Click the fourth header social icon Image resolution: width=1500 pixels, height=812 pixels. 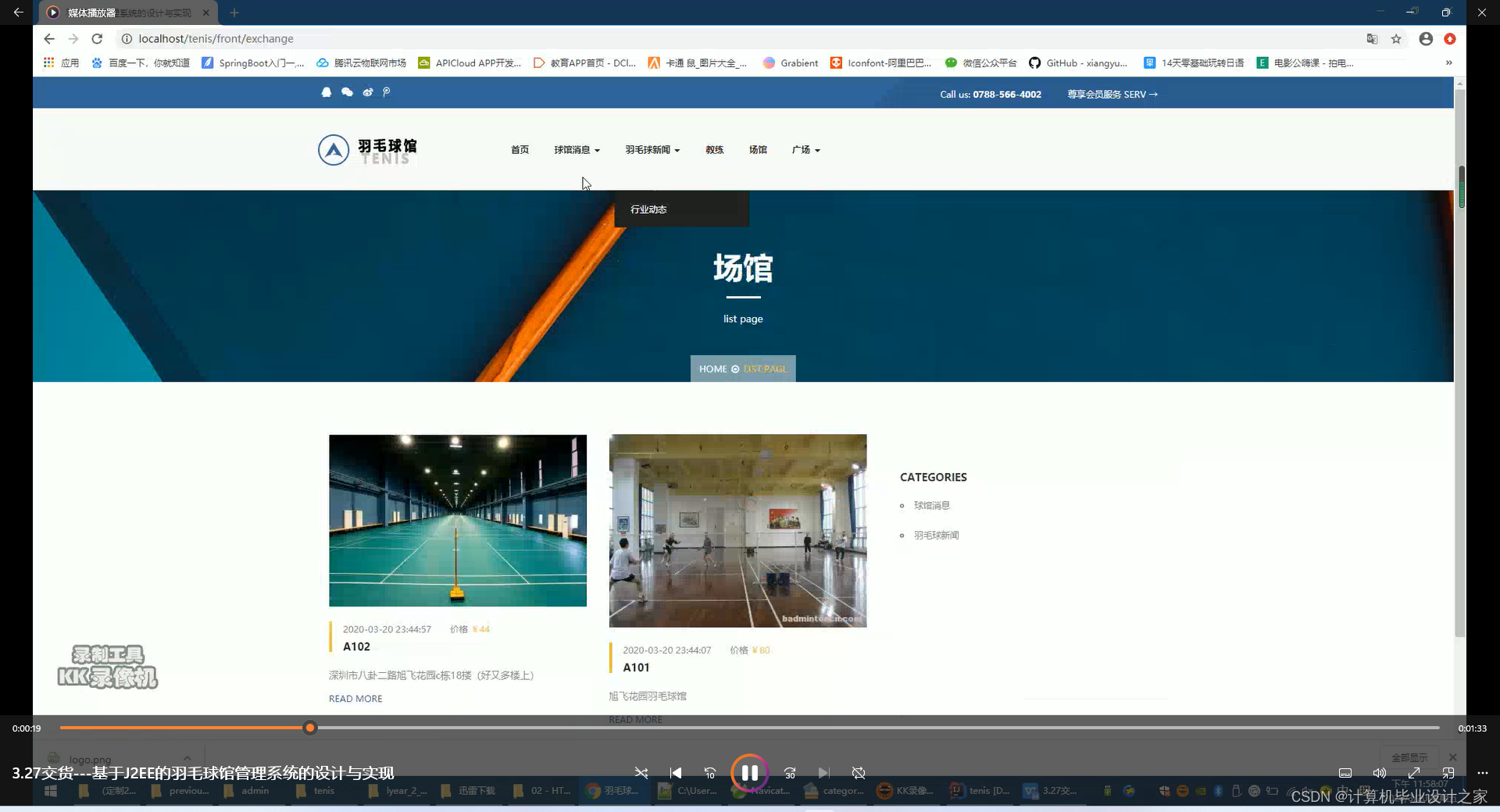tap(386, 92)
